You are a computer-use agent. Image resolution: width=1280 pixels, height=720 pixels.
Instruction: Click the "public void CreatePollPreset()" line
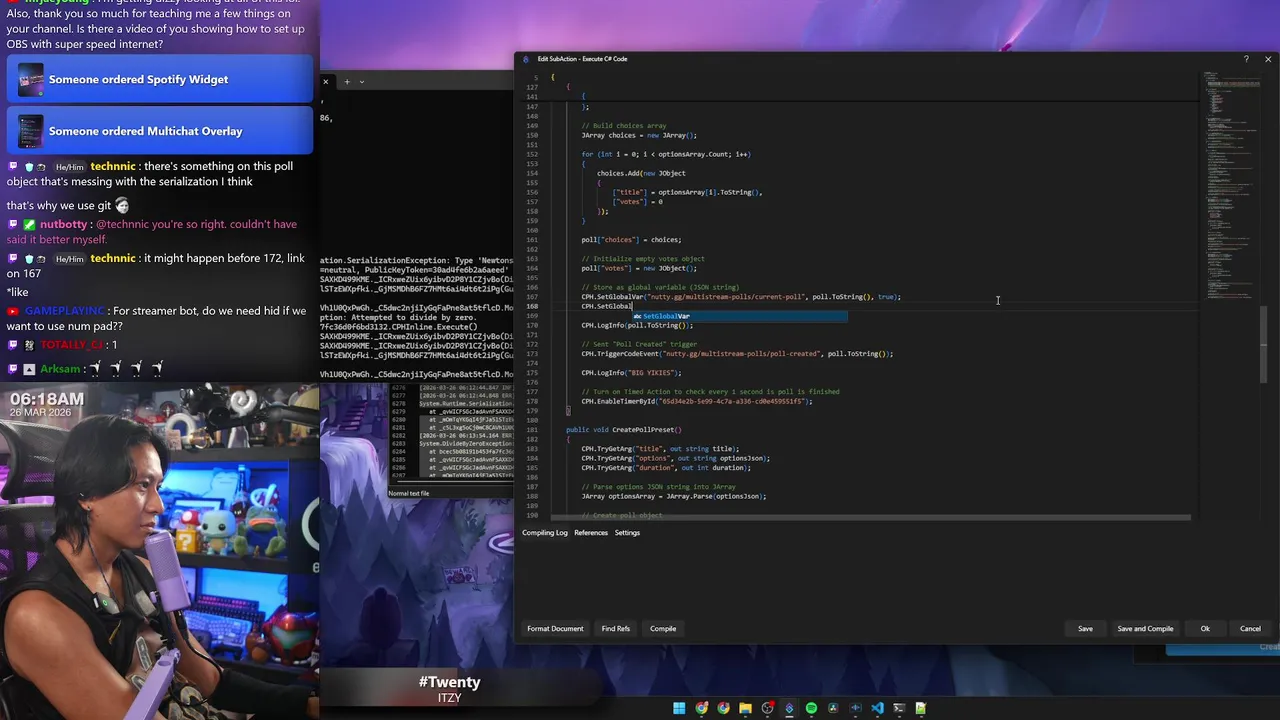click(624, 430)
